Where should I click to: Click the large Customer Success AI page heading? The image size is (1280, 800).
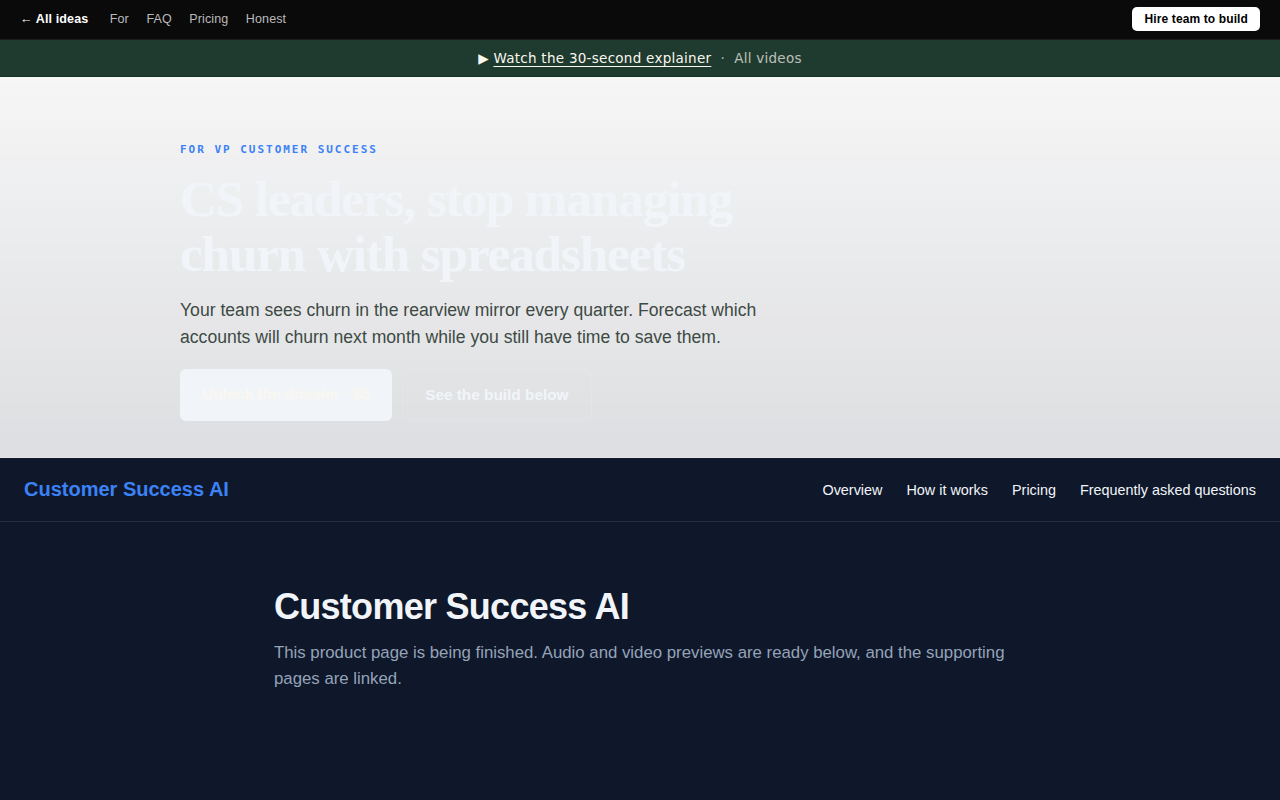pyautogui.click(x=452, y=607)
